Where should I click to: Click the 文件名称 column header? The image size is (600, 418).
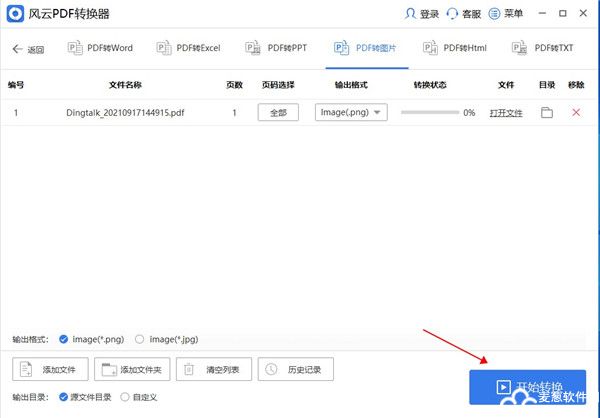tap(125, 85)
